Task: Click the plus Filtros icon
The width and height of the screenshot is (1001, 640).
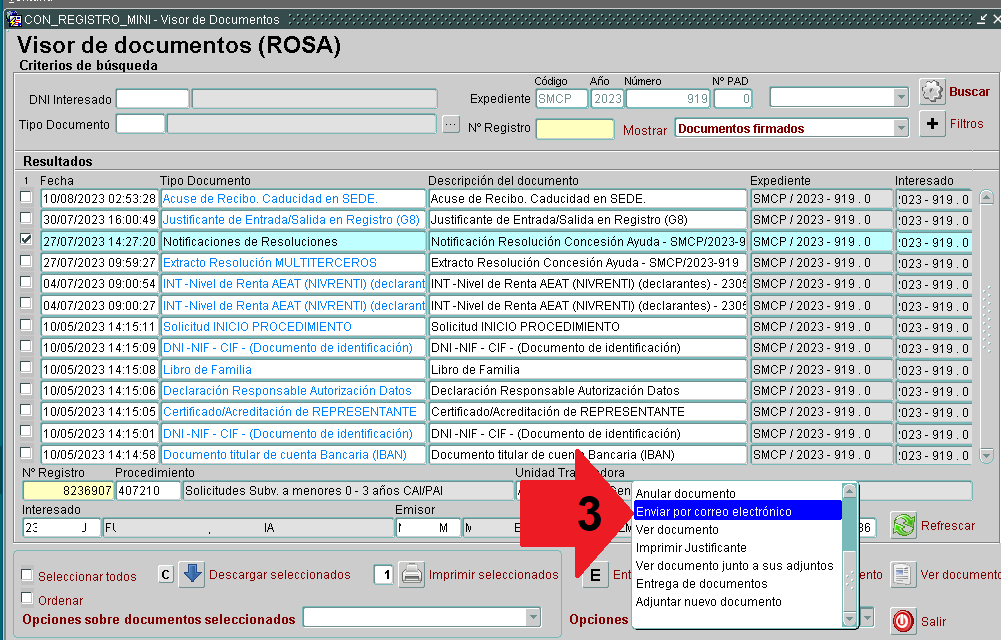Action: (x=932, y=124)
